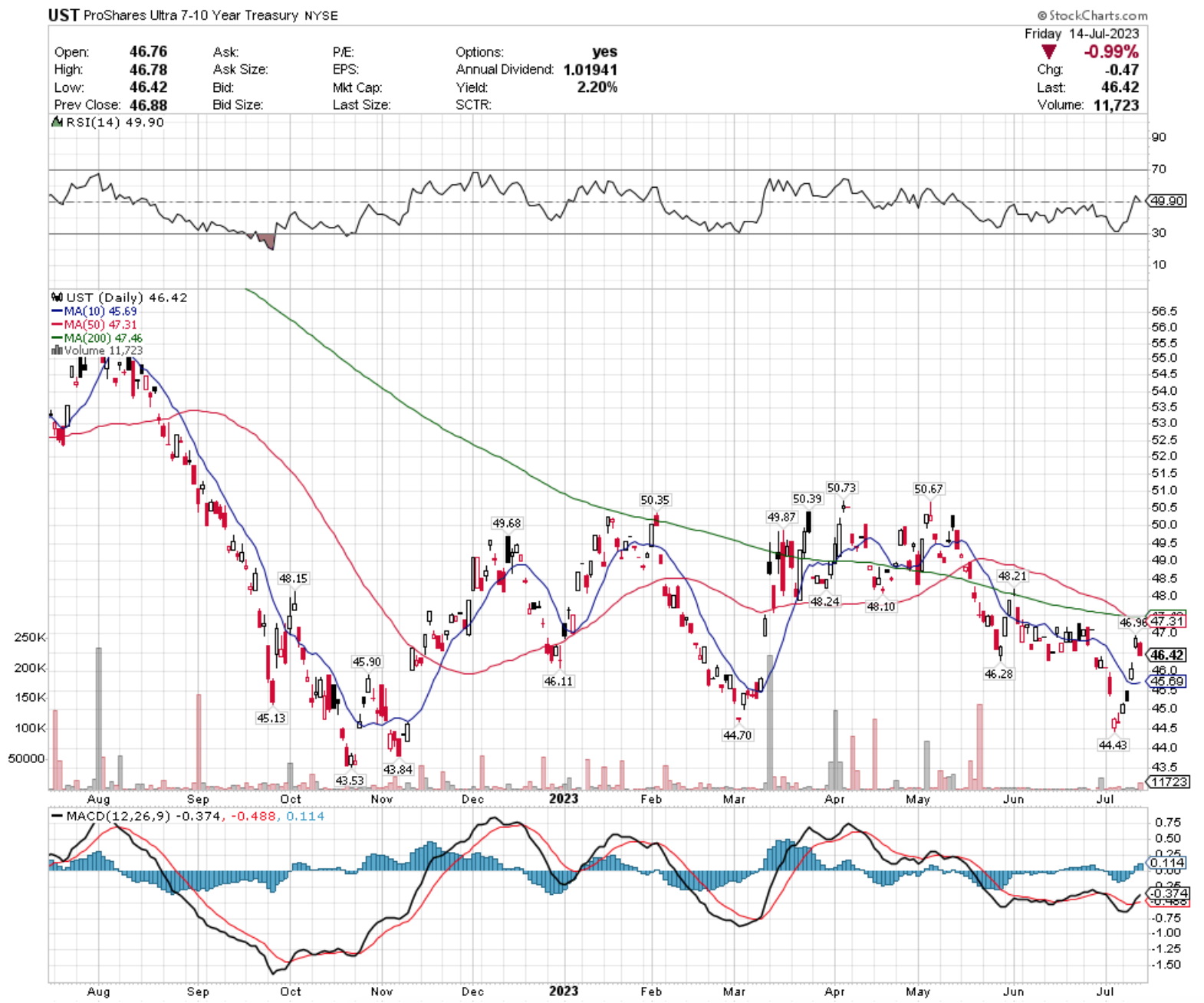The width and height of the screenshot is (1204, 1003).
Task: Click the Volume 11,723 legend entry
Action: [x=97, y=350]
